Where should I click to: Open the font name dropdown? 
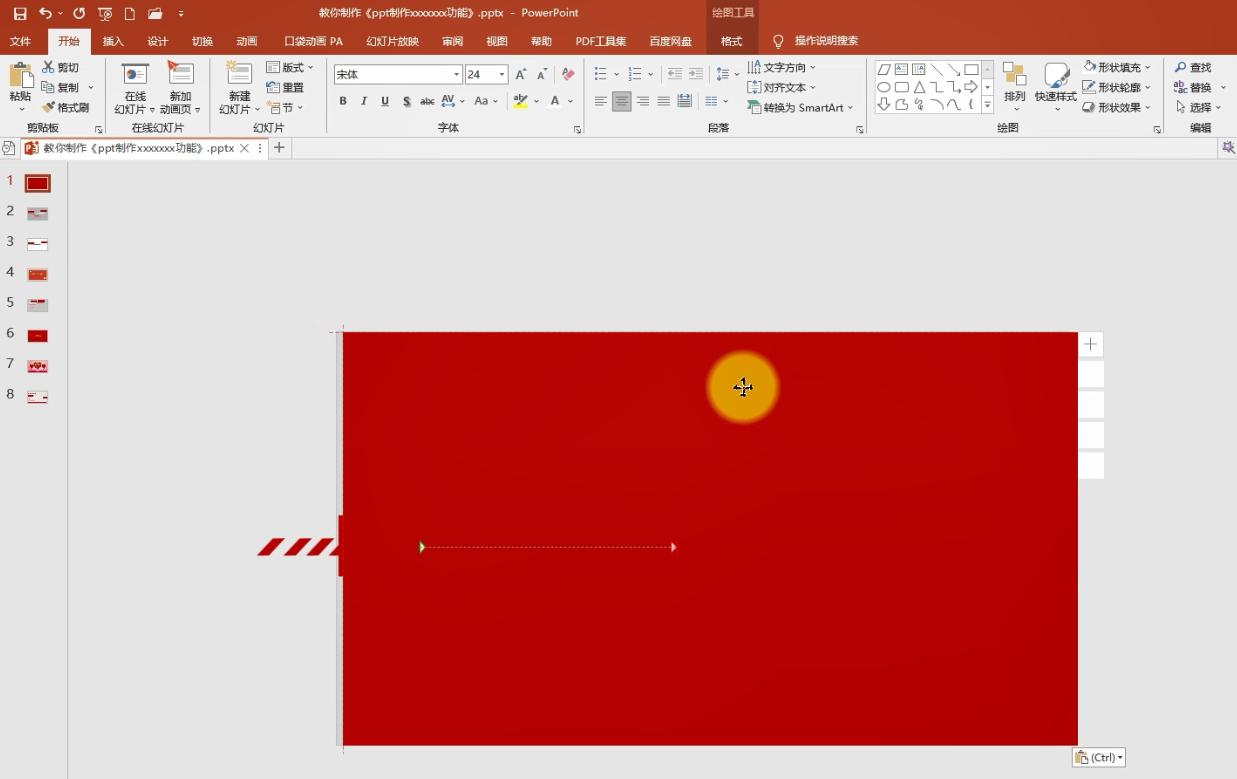coord(456,73)
